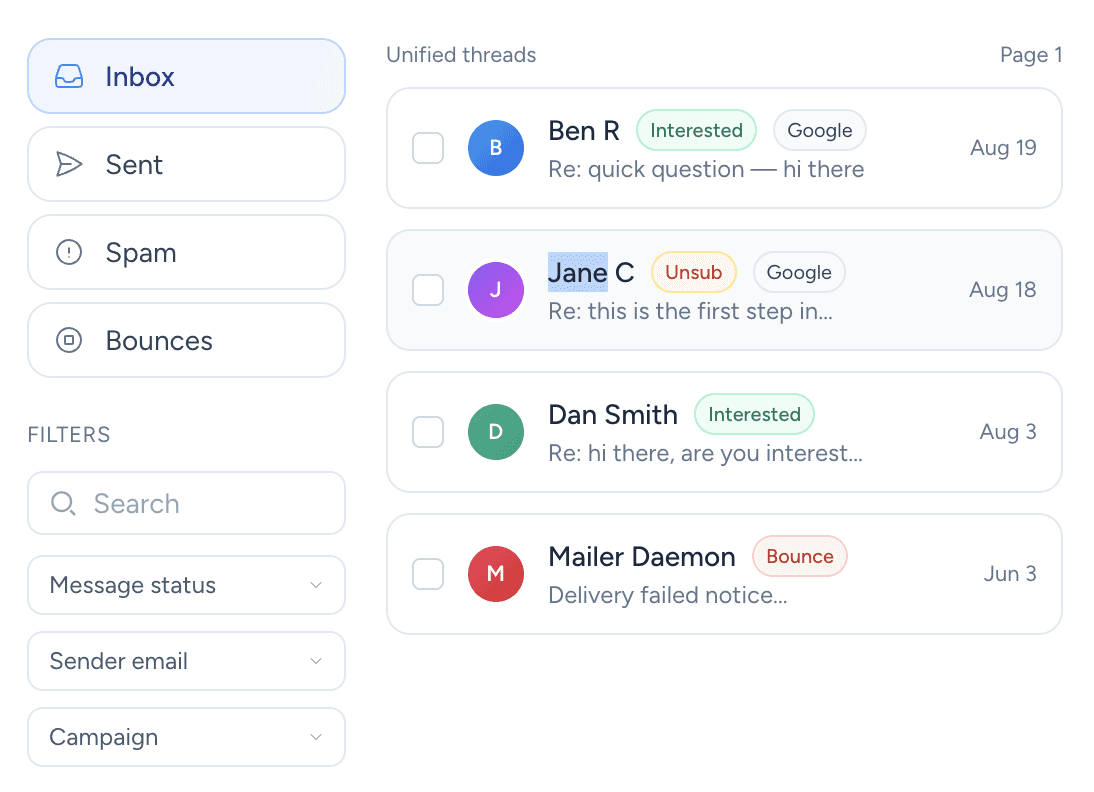Click the search magnifier icon

[x=62, y=503]
